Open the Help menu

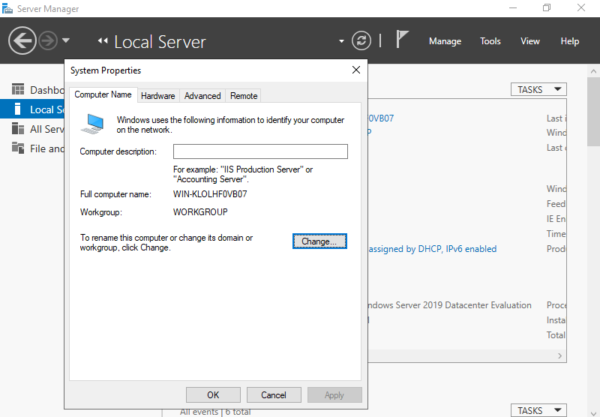pyautogui.click(x=569, y=41)
